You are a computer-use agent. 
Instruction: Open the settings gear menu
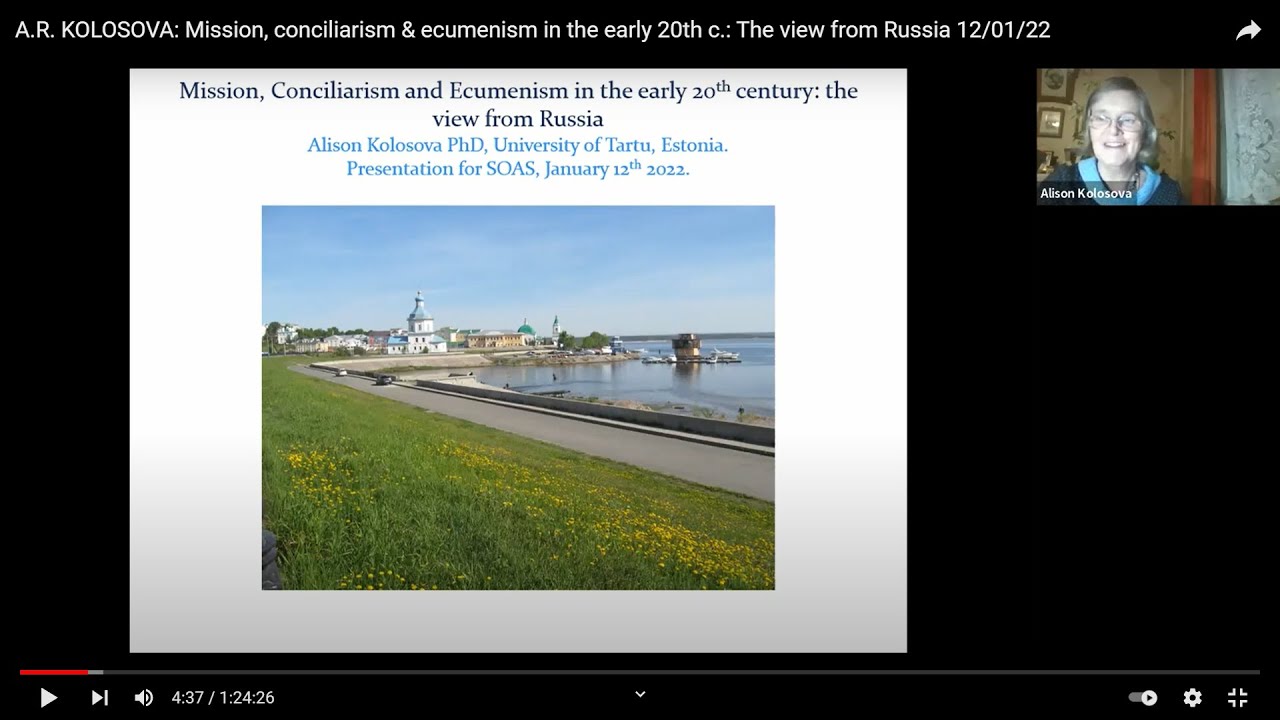[x=1192, y=698]
